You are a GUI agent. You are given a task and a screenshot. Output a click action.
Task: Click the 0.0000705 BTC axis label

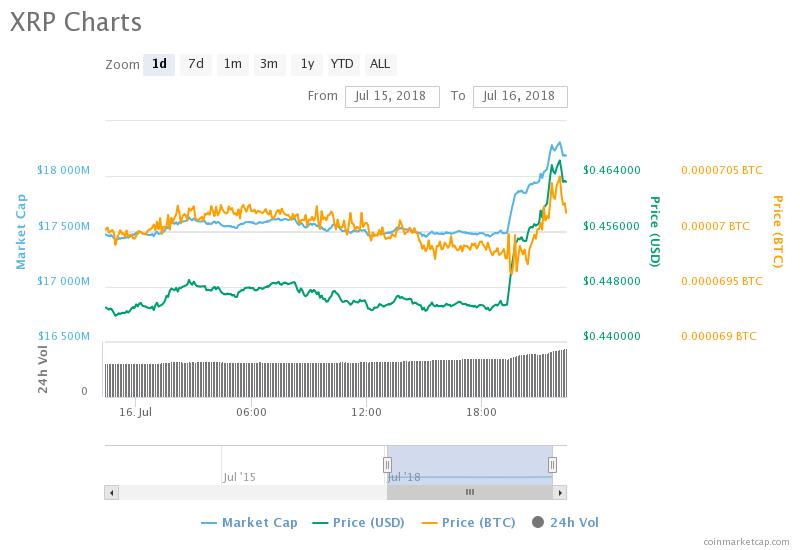coord(722,170)
